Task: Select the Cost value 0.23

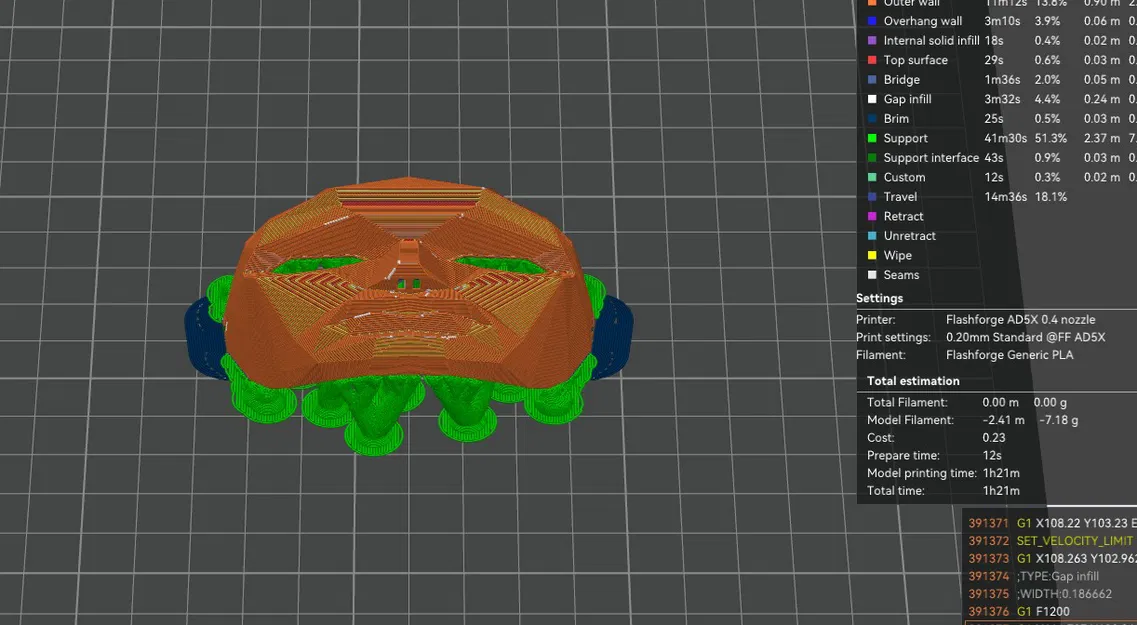Action: [x=993, y=438]
